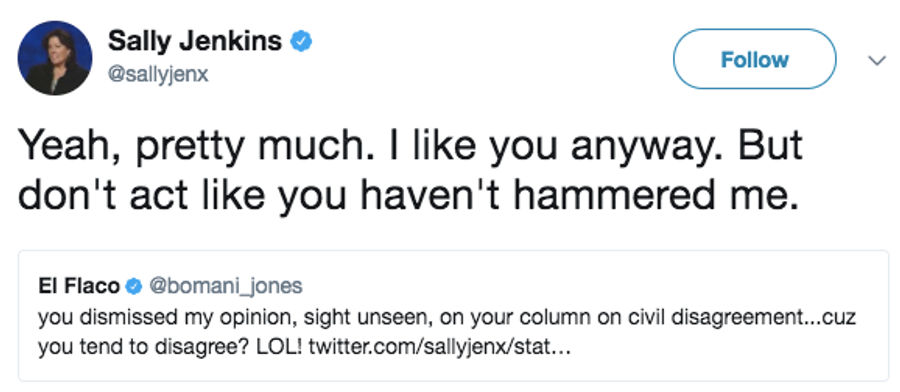Click the tweet line 'don't act like you haven't hammered me'

tap(409, 198)
